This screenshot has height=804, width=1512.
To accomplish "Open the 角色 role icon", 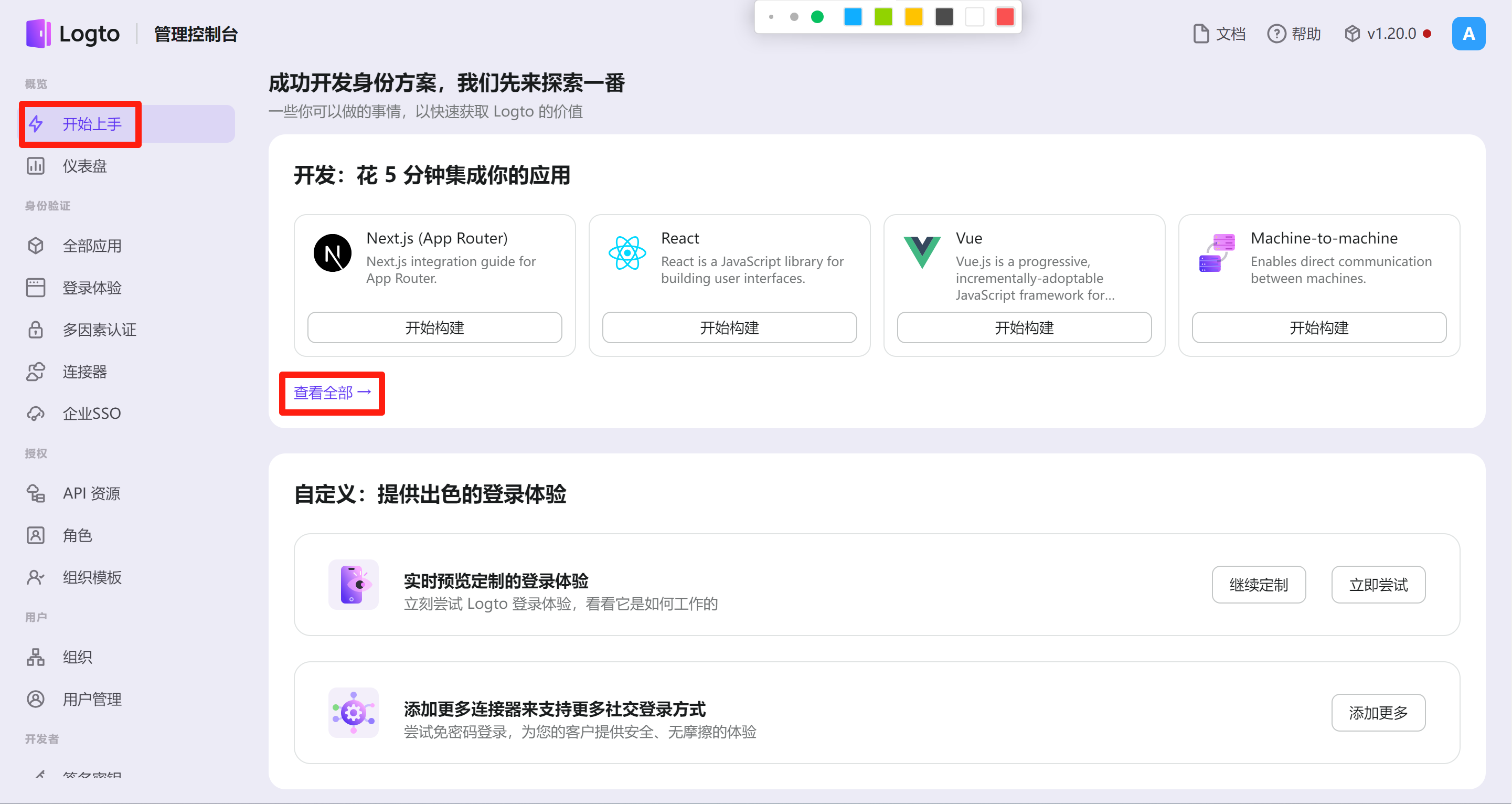I will pyautogui.click(x=35, y=536).
